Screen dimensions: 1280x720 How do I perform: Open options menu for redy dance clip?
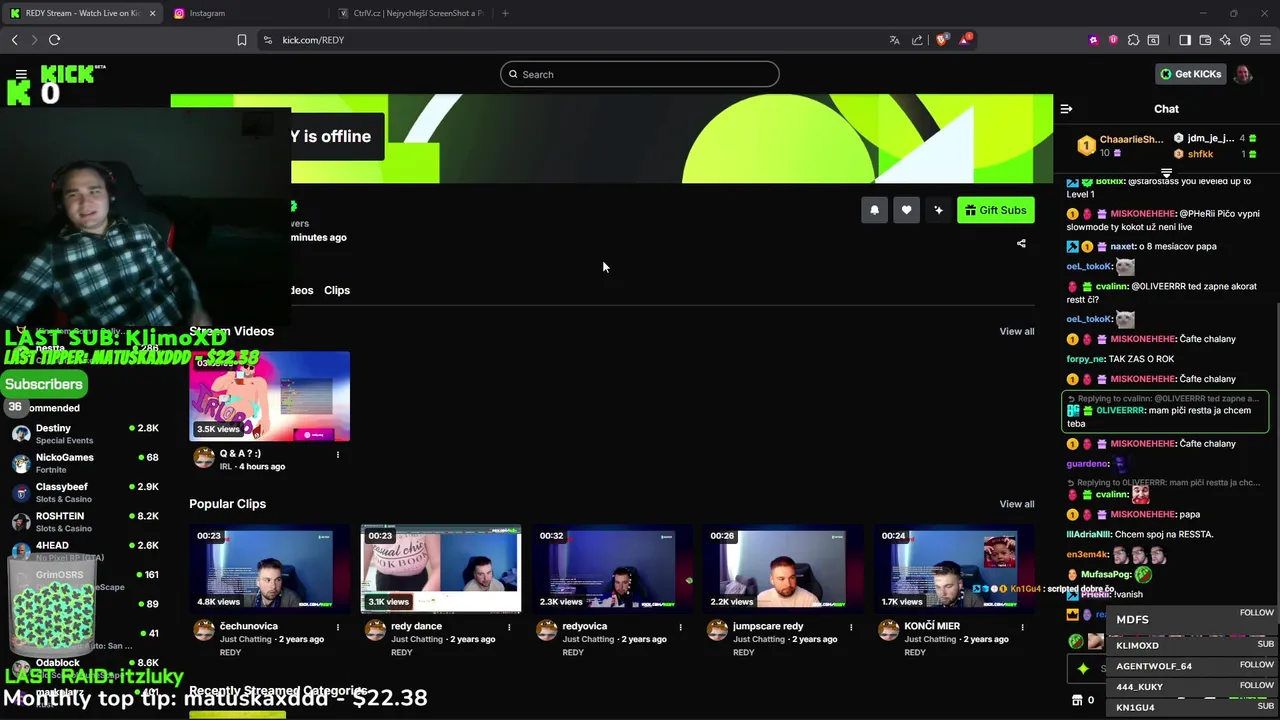click(x=509, y=627)
